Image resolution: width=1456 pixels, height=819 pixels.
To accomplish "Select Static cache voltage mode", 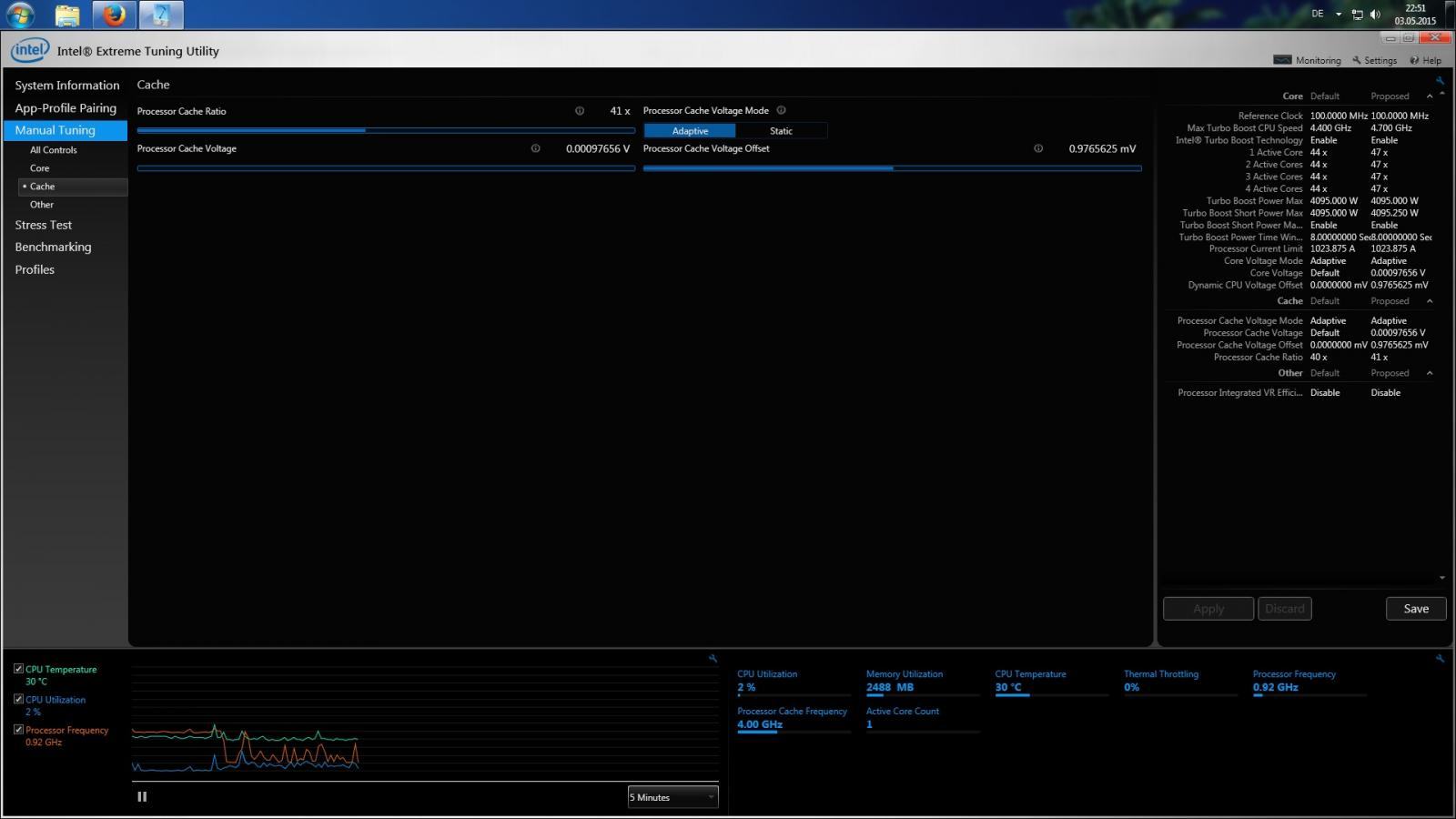I will [781, 131].
